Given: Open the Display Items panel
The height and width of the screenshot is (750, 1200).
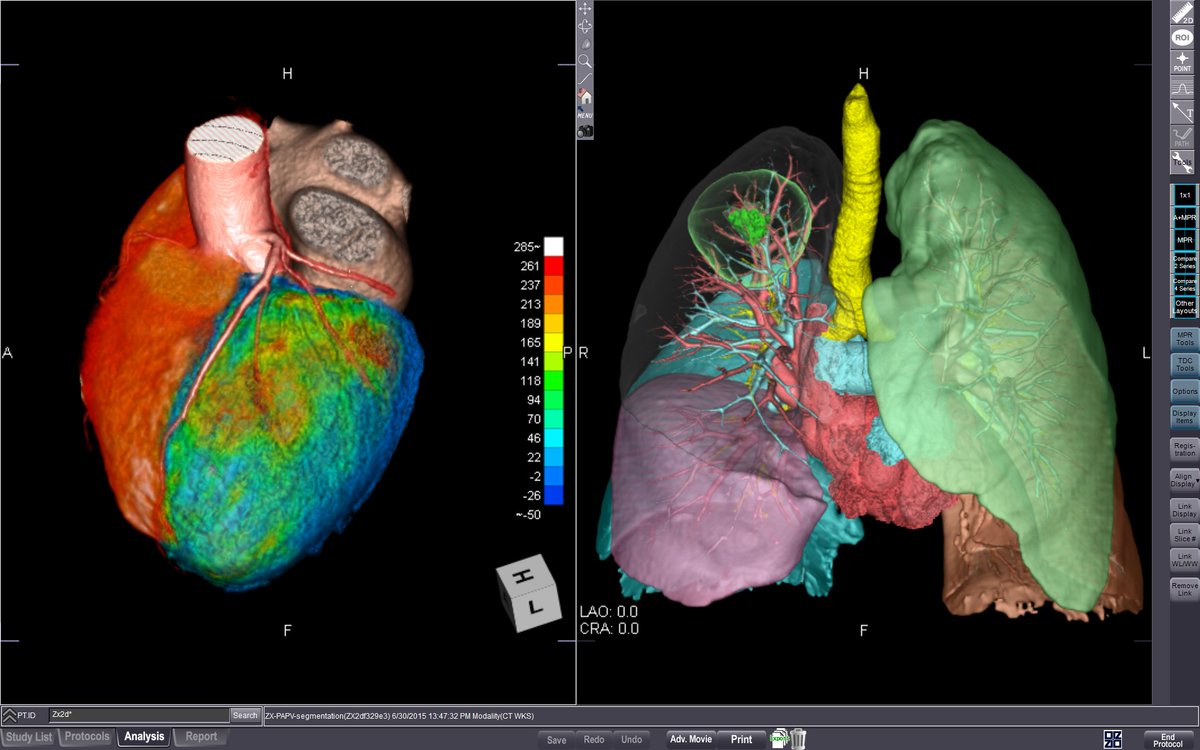Looking at the screenshot, I should [1184, 417].
